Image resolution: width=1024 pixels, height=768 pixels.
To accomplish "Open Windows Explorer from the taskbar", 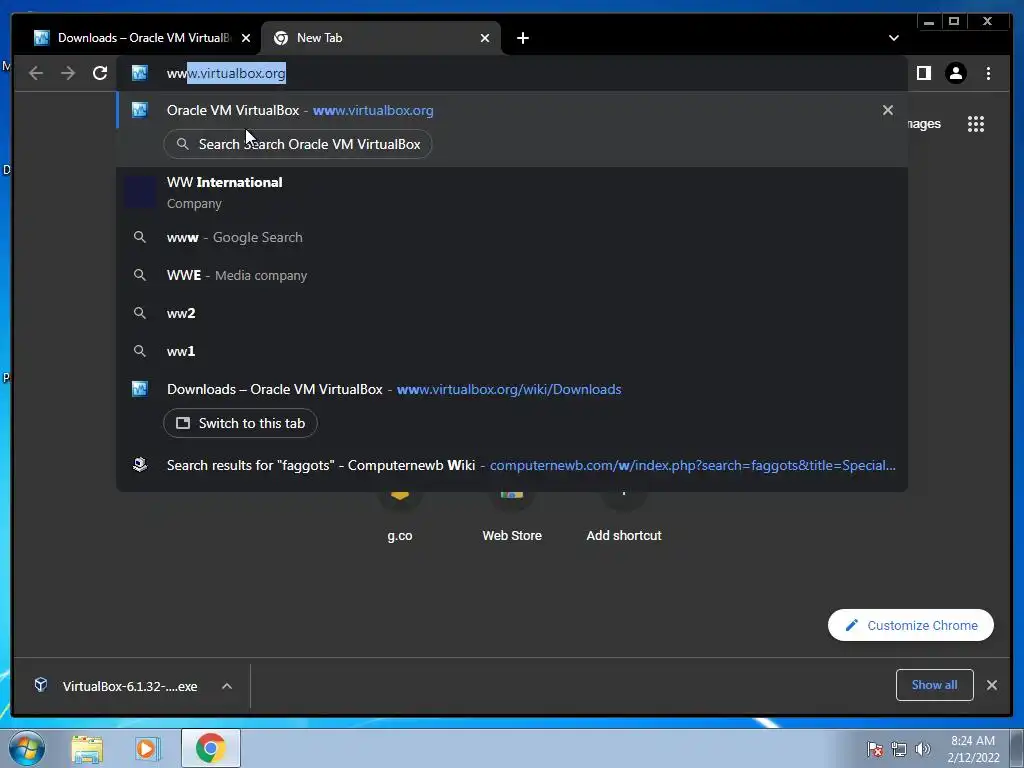I will [87, 748].
